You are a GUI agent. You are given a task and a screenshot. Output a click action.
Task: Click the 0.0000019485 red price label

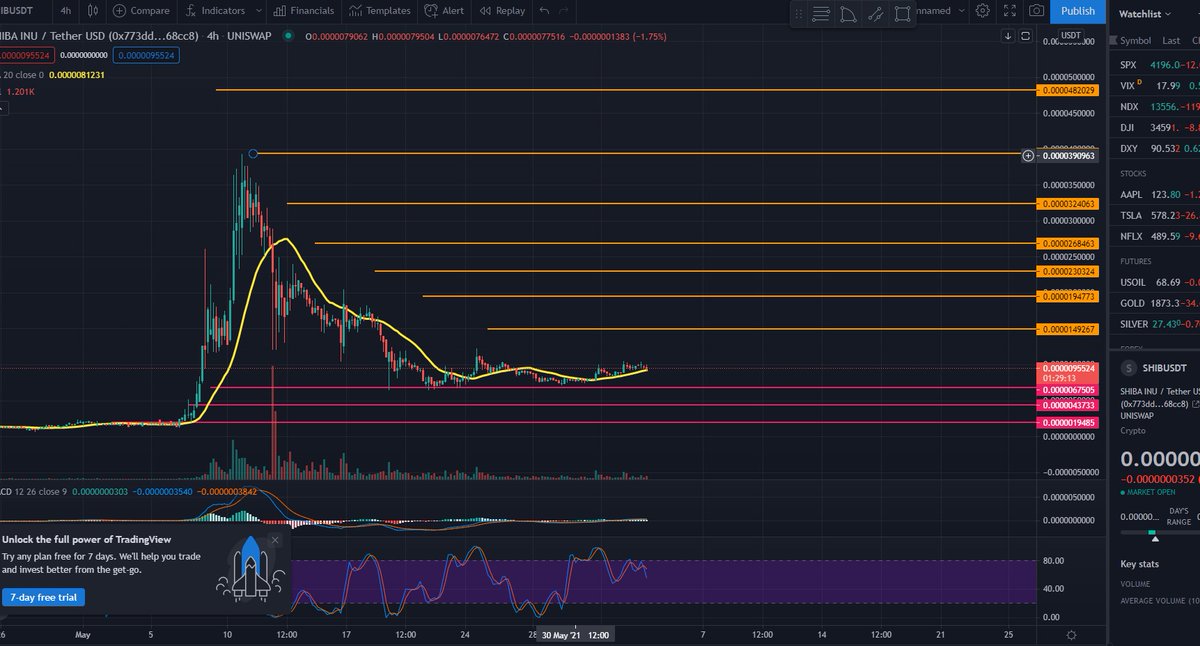1069,423
